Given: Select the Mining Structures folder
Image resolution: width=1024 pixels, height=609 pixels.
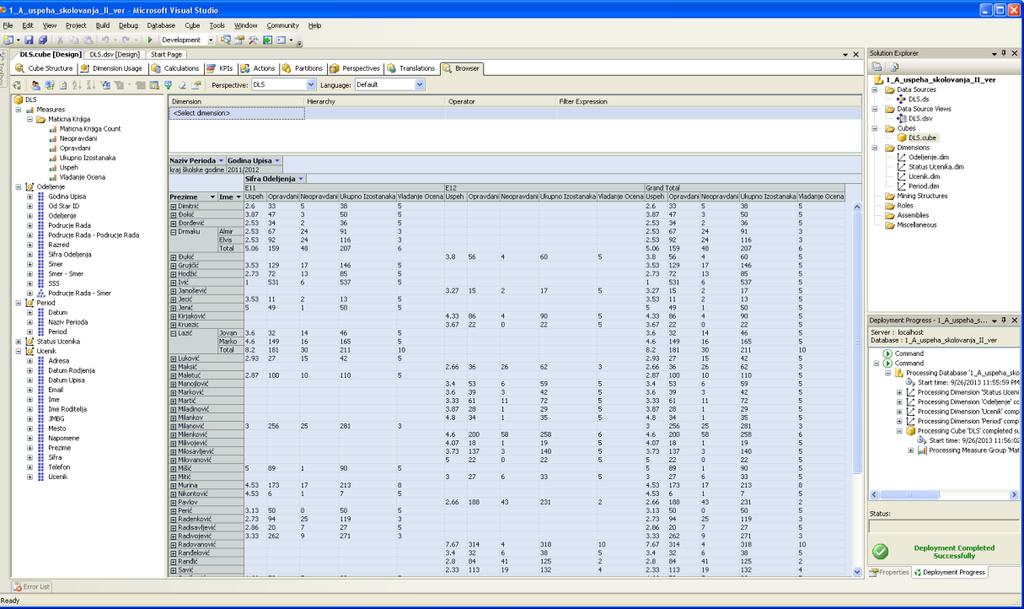Looking at the screenshot, I should [922, 196].
